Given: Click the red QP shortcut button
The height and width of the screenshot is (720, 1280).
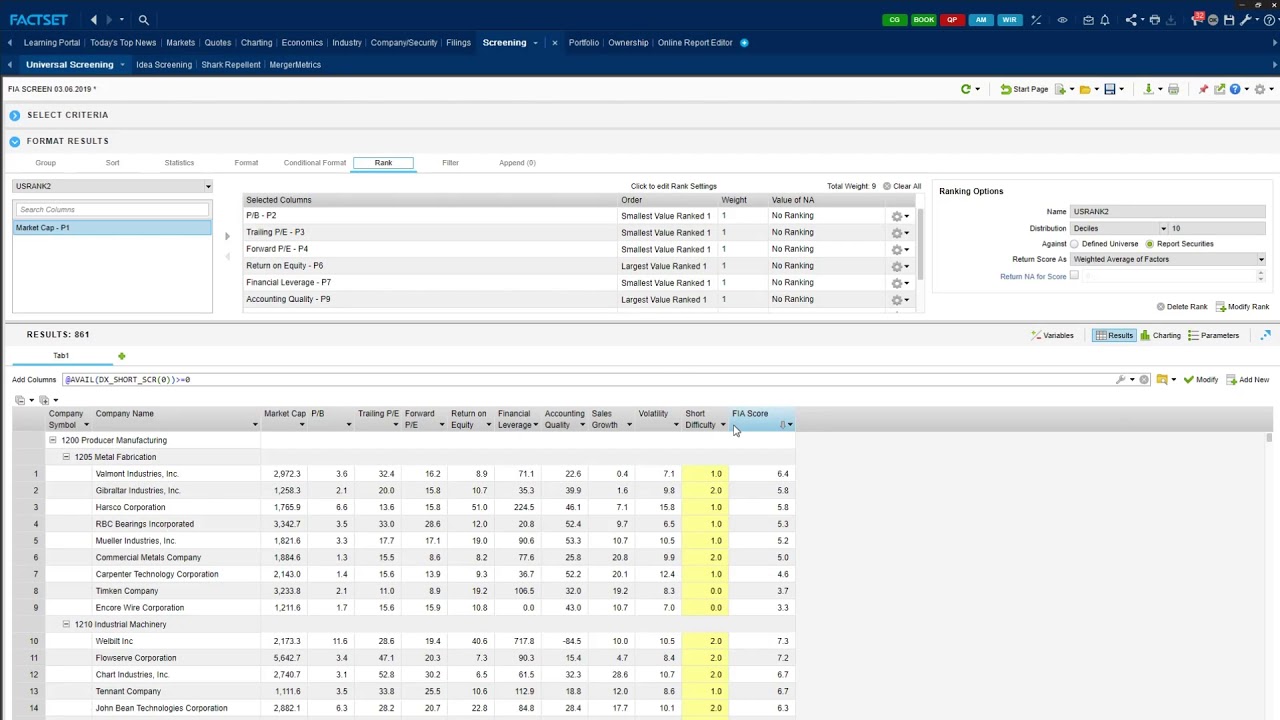Looking at the screenshot, I should point(952,20).
